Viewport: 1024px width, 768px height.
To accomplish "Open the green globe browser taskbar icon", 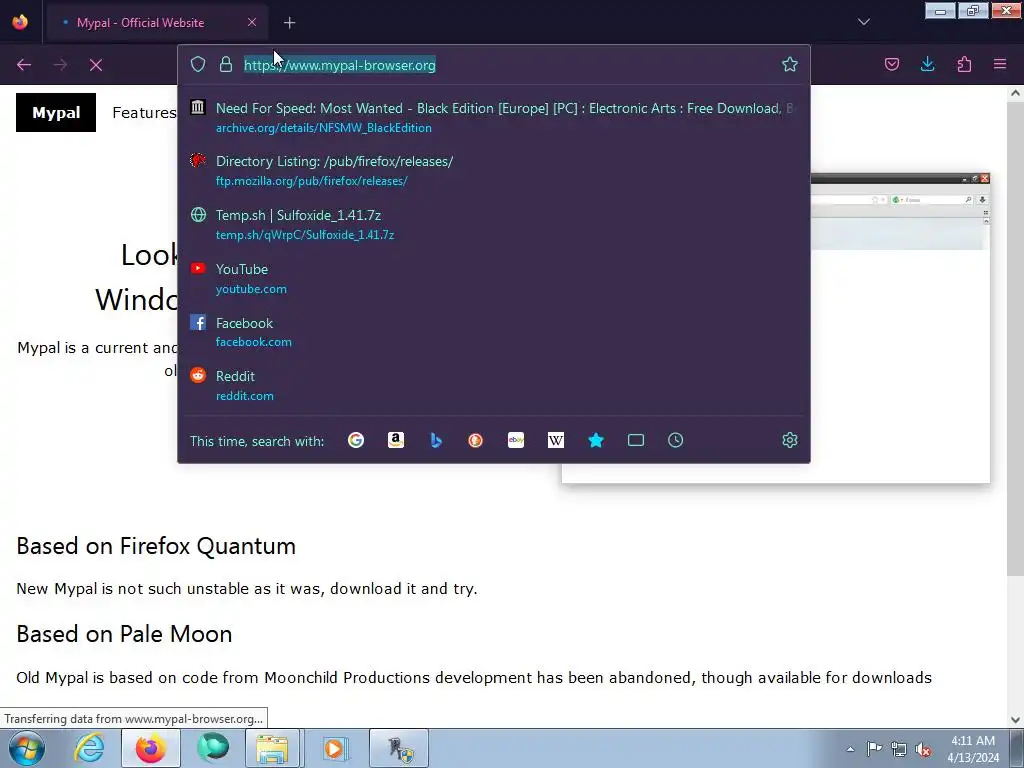I will point(213,748).
